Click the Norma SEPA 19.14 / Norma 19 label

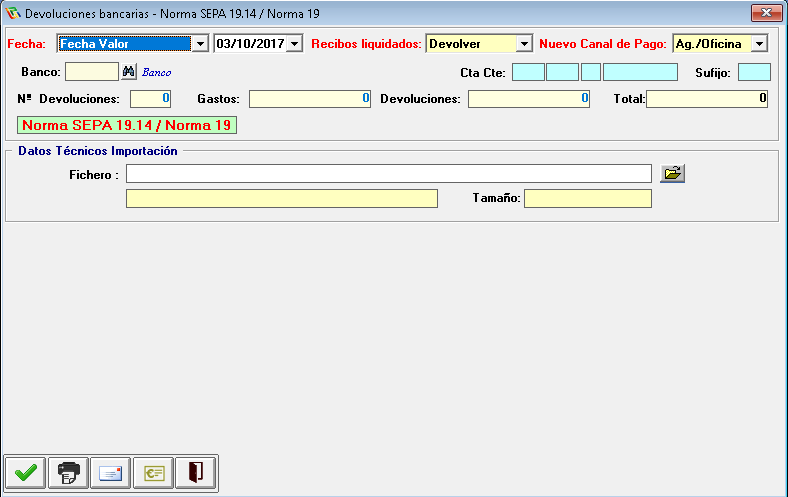point(127,125)
